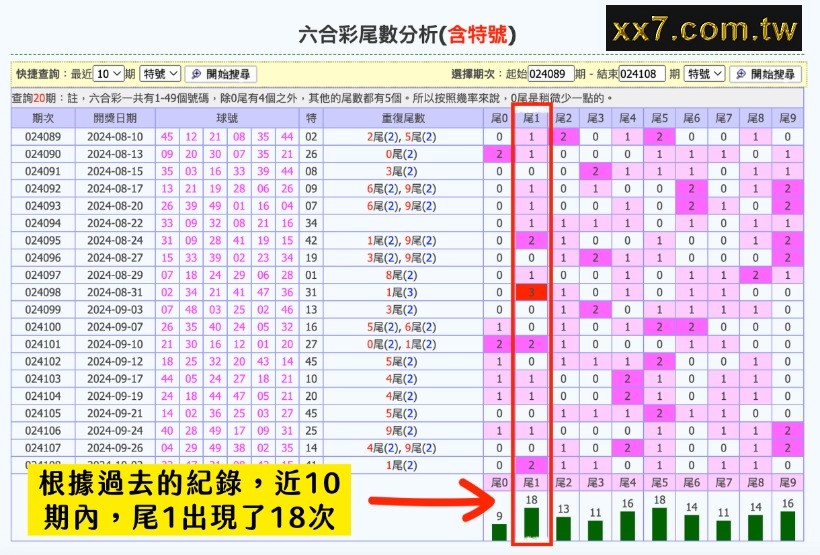Select the 尾0 column header

point(498,119)
